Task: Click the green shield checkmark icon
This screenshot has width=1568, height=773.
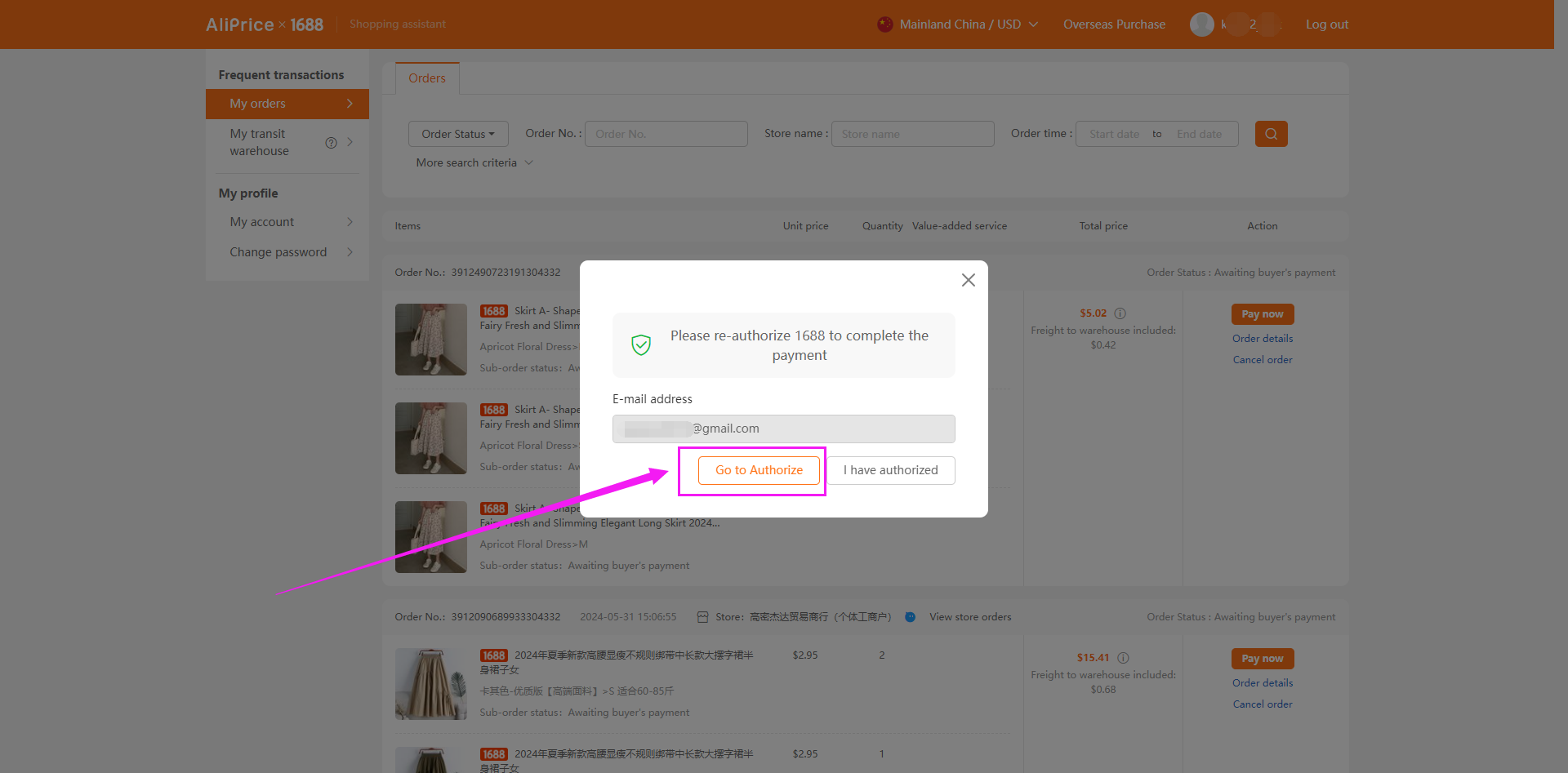Action: pyautogui.click(x=641, y=345)
